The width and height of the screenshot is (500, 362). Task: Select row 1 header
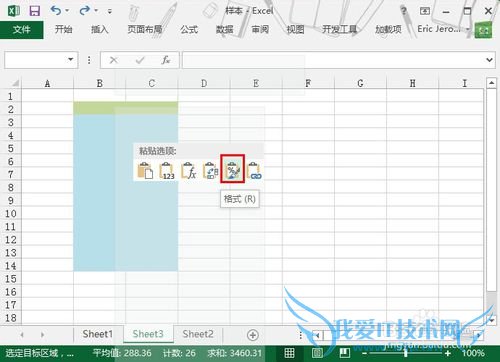pos(10,96)
